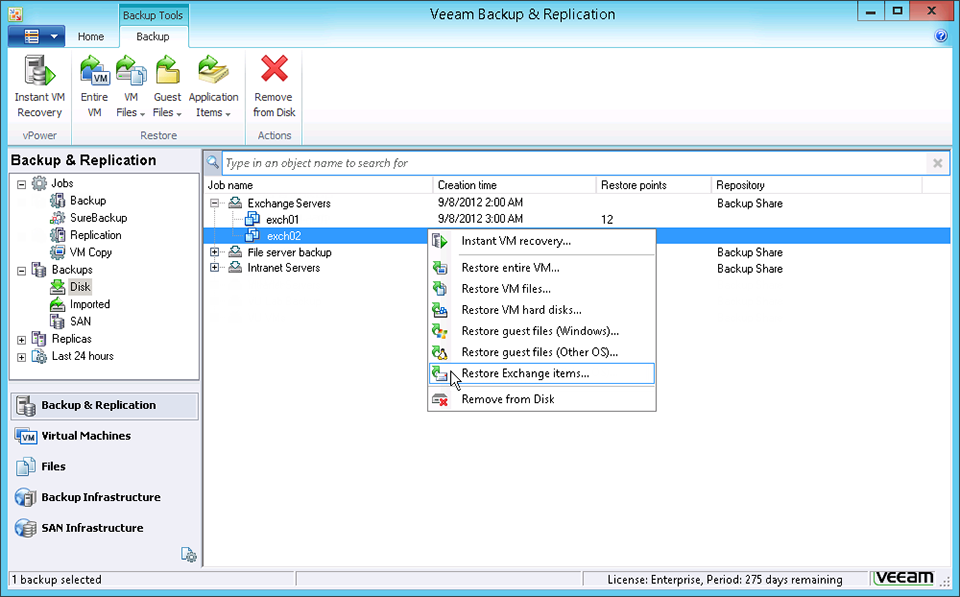Choose Remove from Disk context menu entry
This screenshot has height=597, width=960.
point(542,399)
